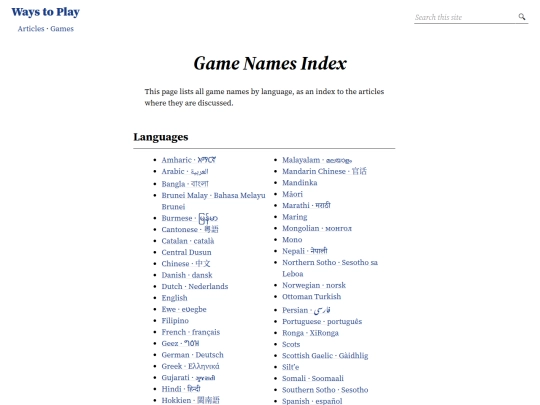Screen dimensions: 540x405
Task: Open the Cantonese language link
Action: click(x=190, y=229)
